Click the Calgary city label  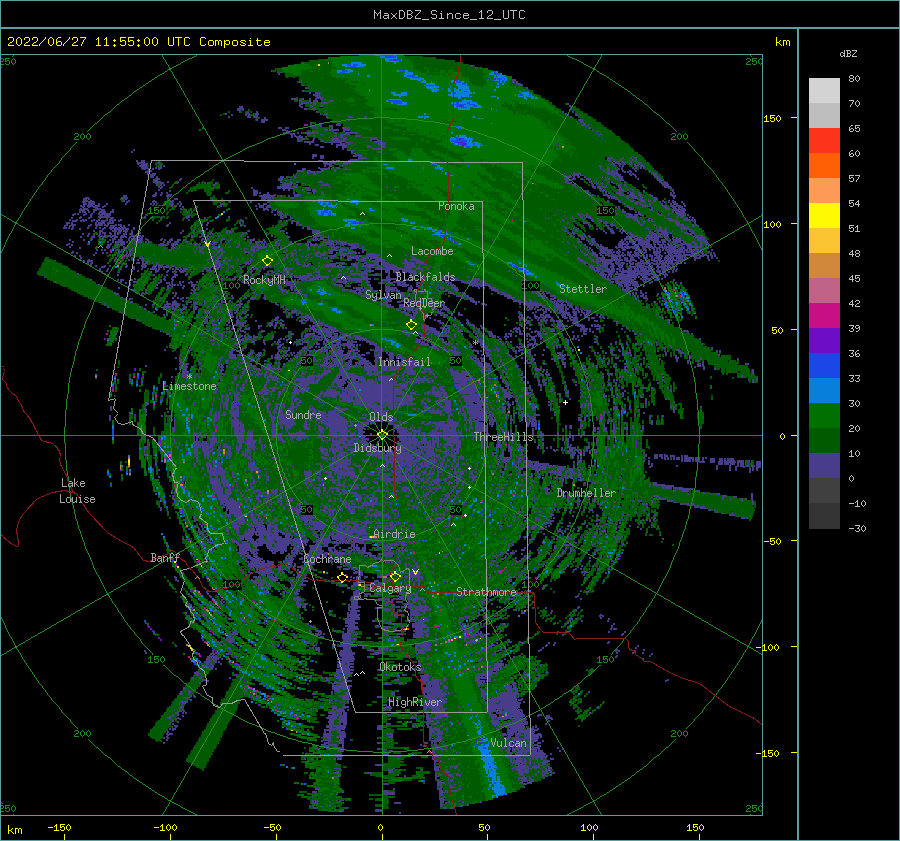[390, 588]
